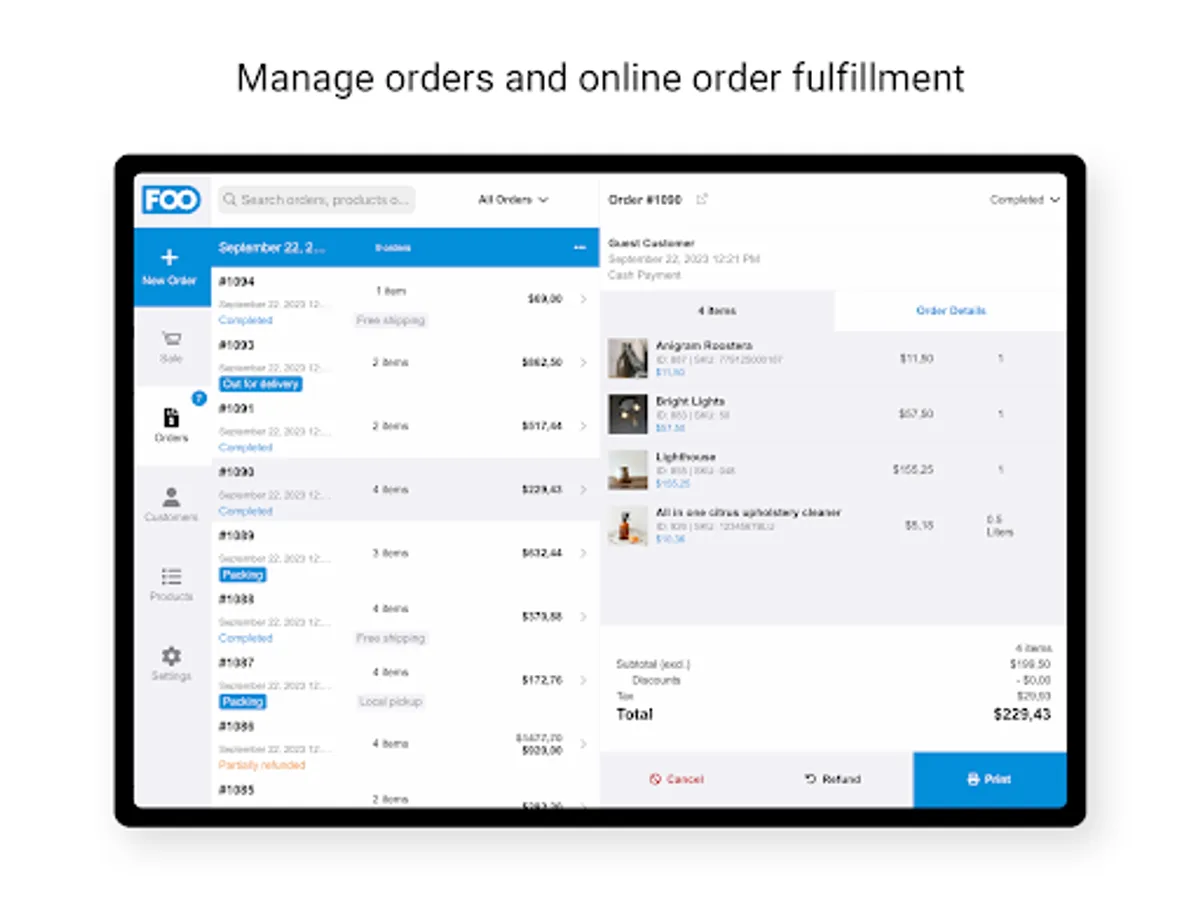Click the Local pickup tag
Viewport: 1200px width, 900px height.
coord(391,702)
